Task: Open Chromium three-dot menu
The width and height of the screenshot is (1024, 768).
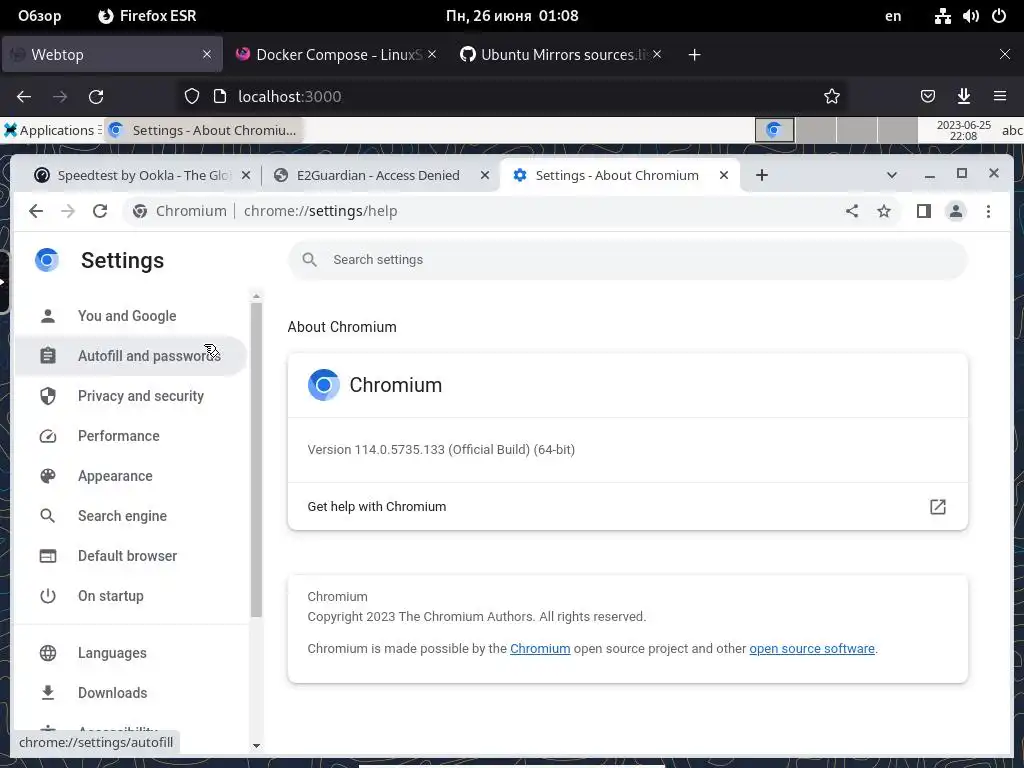Action: pos(988,211)
